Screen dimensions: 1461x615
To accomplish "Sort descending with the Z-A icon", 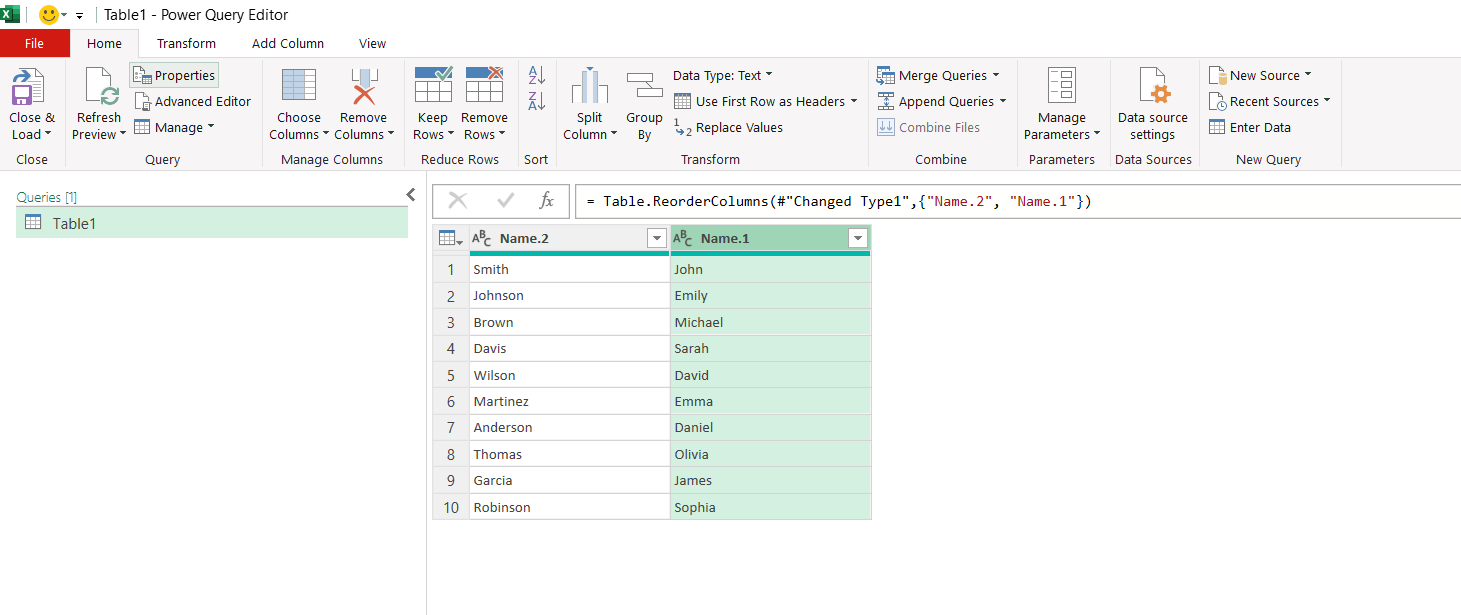I will pyautogui.click(x=536, y=100).
